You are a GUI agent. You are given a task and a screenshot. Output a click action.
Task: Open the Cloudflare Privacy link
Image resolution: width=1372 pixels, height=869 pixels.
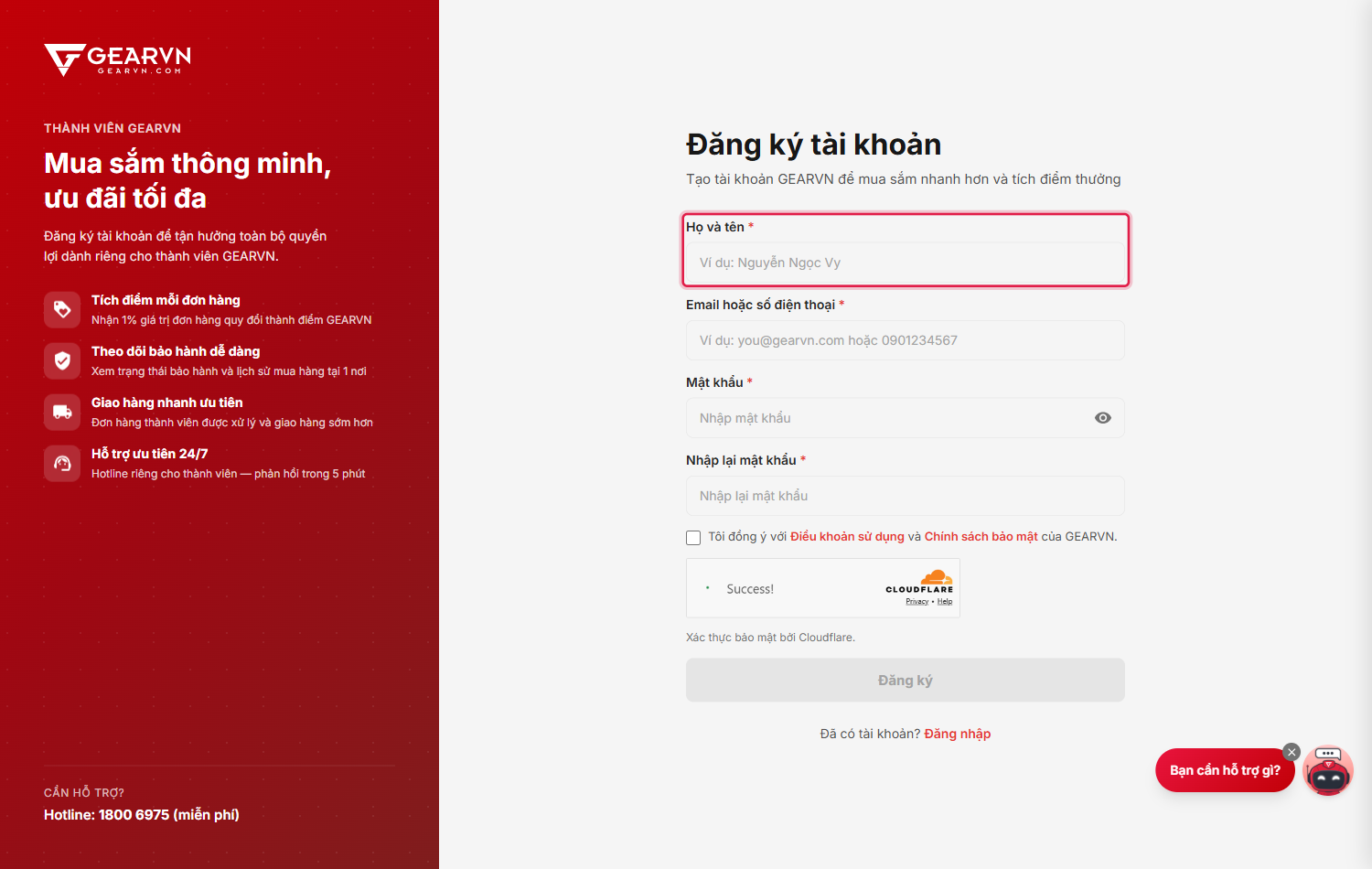[x=917, y=602]
